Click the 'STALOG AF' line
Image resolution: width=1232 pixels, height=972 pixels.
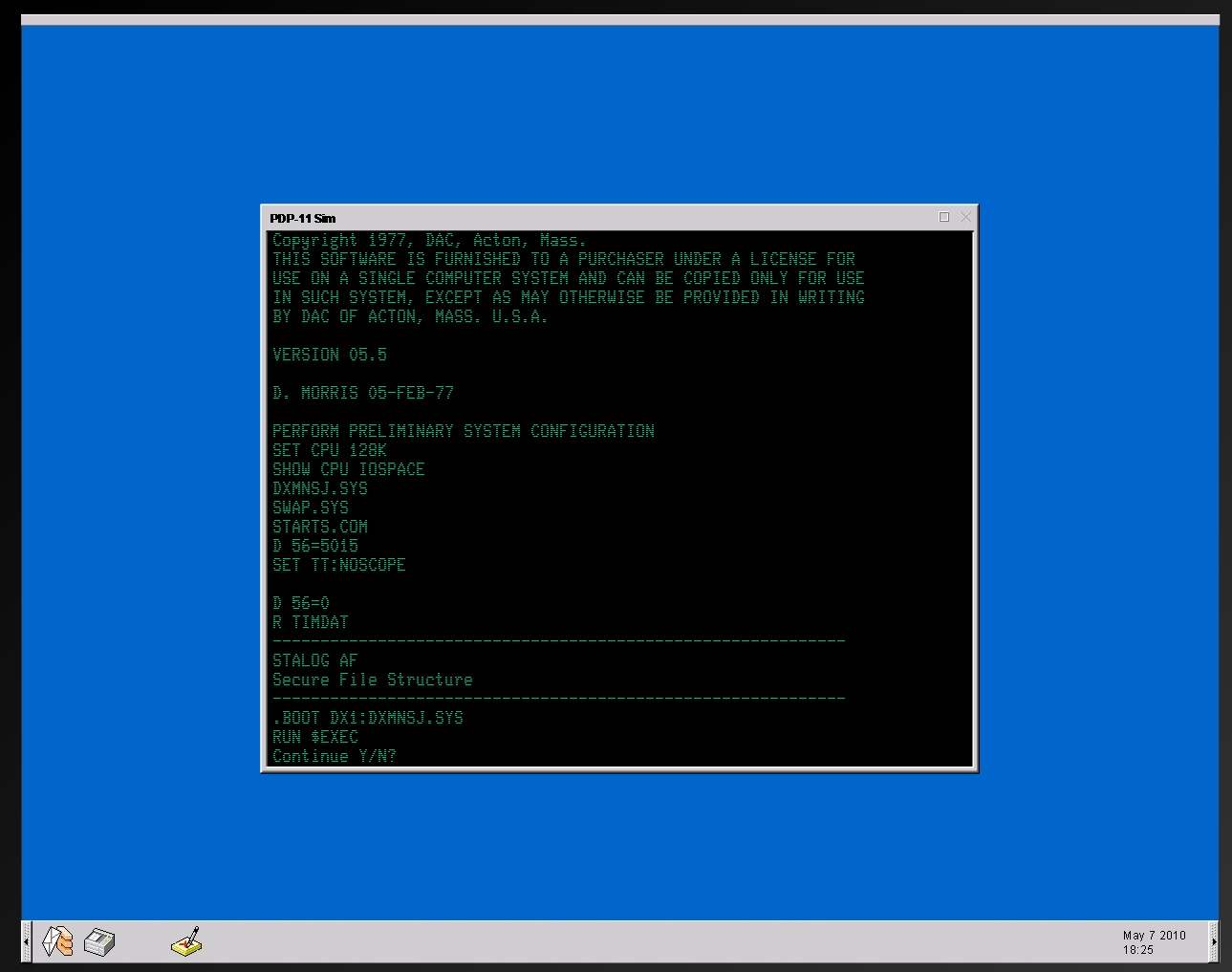pyautogui.click(x=314, y=660)
